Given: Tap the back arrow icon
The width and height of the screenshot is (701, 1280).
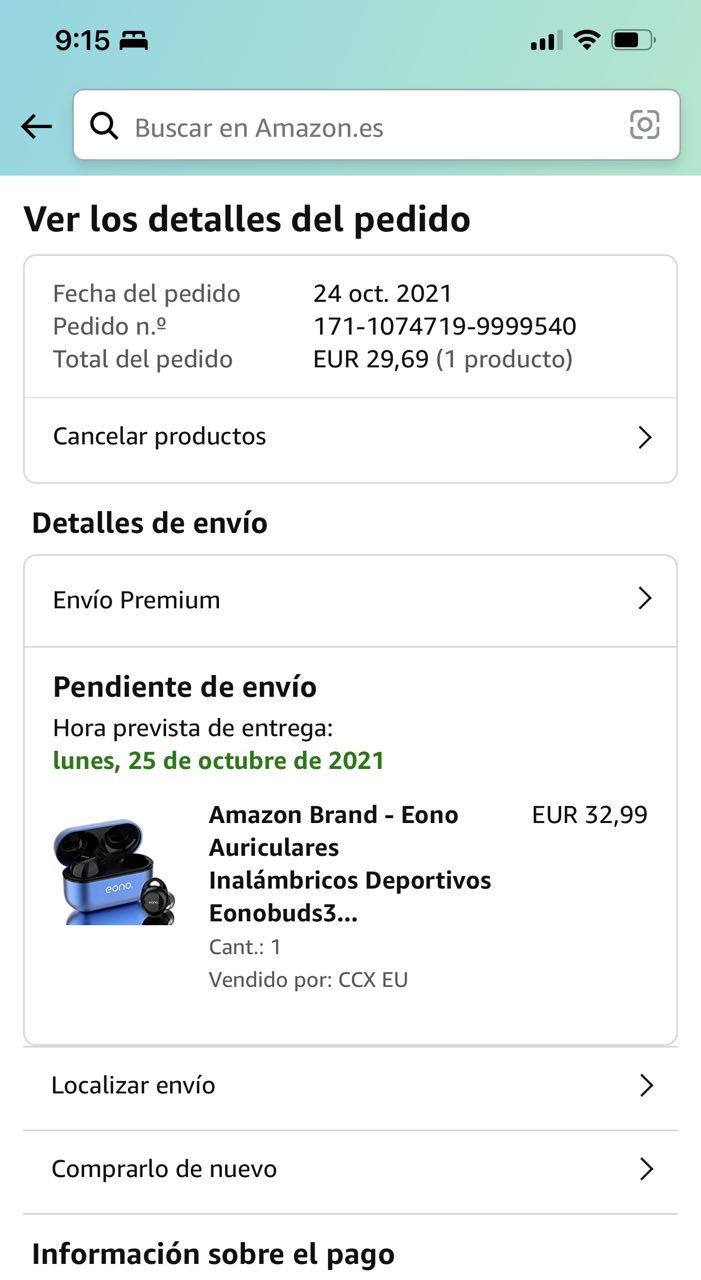Looking at the screenshot, I should [x=36, y=126].
